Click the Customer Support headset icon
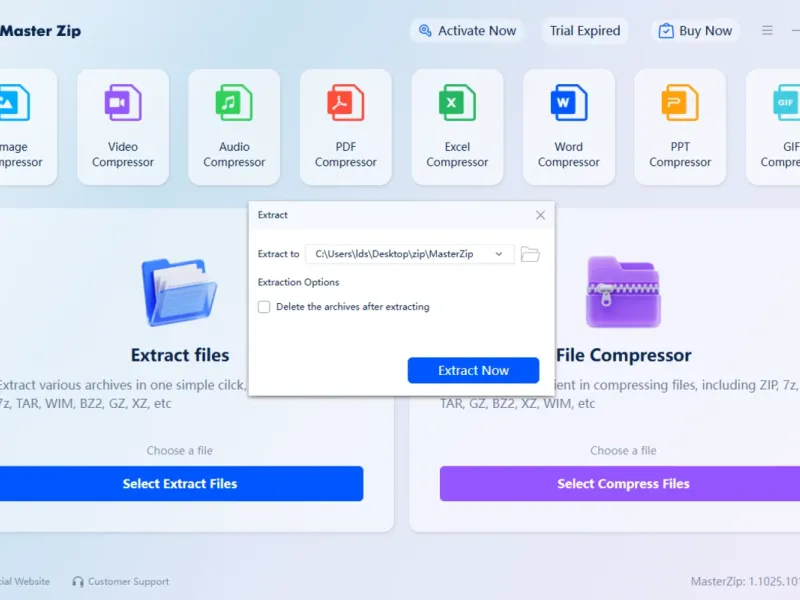The width and height of the screenshot is (800, 600). pyautogui.click(x=78, y=582)
